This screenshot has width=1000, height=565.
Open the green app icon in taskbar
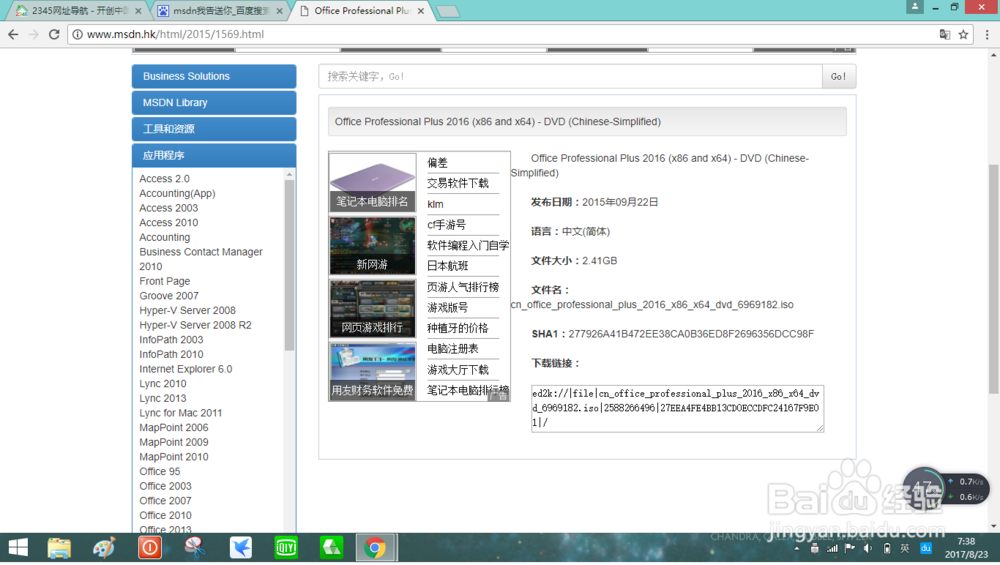pos(331,548)
